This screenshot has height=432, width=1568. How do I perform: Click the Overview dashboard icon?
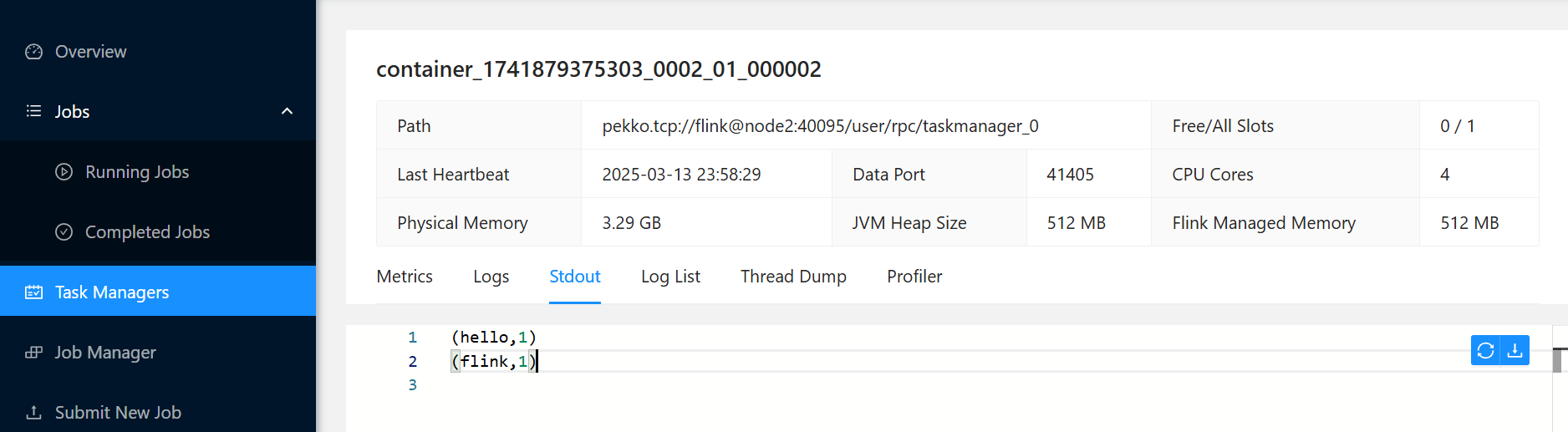coord(33,52)
